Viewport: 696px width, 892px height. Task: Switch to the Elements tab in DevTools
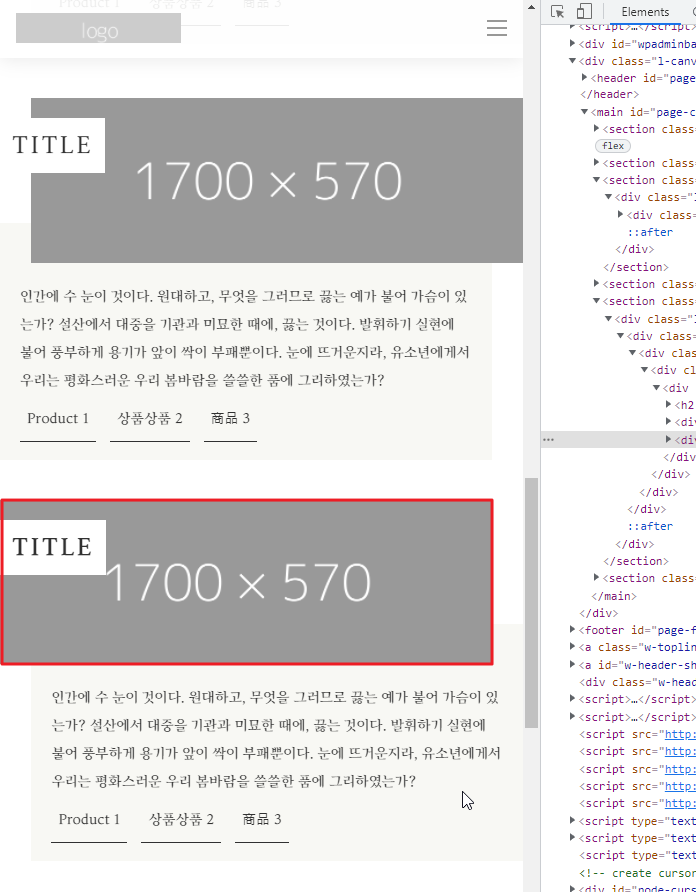point(645,12)
